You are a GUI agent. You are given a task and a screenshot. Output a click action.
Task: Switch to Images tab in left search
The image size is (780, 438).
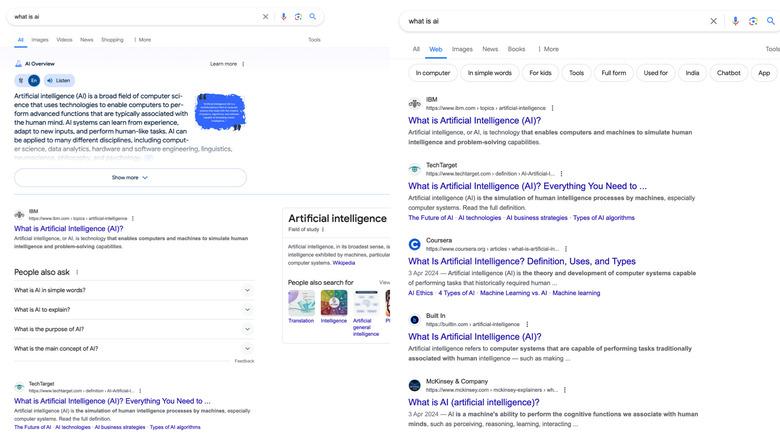[x=40, y=40]
